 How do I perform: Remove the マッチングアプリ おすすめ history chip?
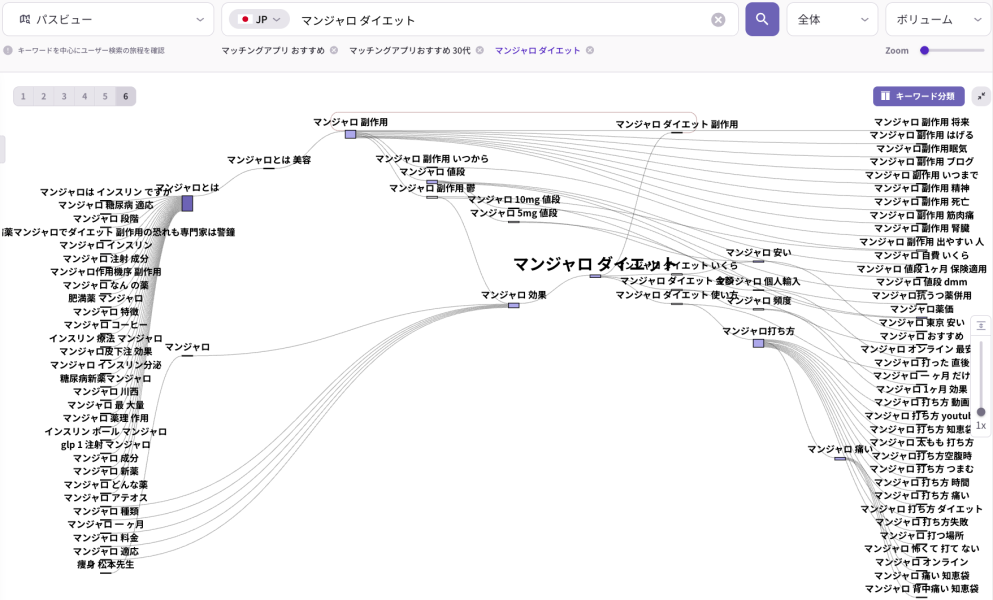(x=334, y=50)
